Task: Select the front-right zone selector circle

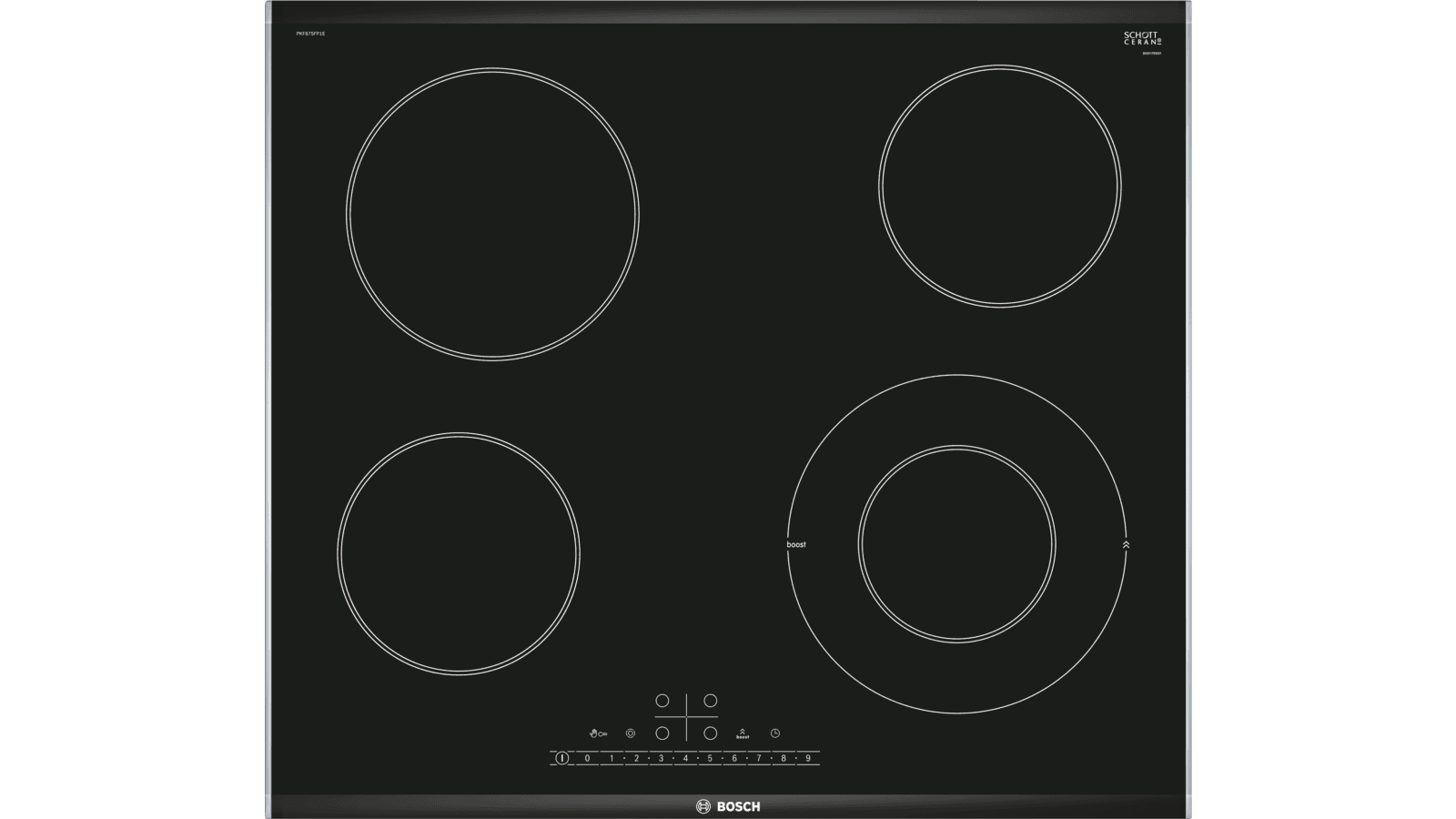Action: pos(711,733)
